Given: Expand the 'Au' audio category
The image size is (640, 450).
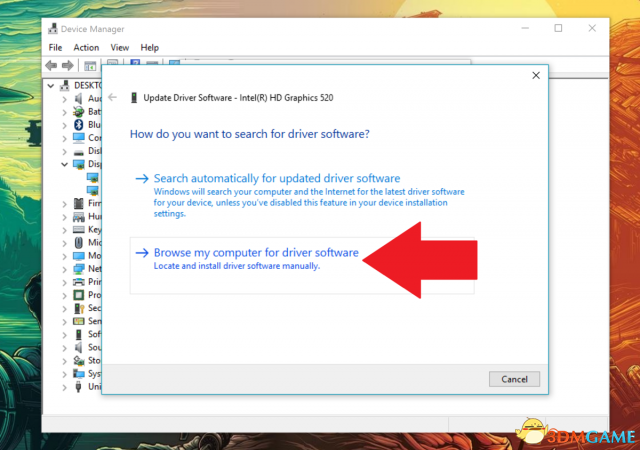Looking at the screenshot, I should pos(64,99).
